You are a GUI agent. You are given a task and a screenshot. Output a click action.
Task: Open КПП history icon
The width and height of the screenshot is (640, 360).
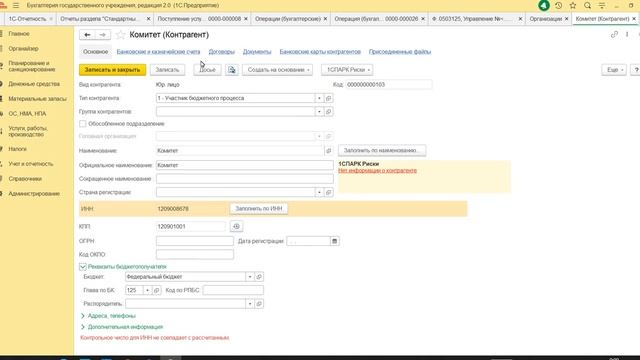coord(236,227)
